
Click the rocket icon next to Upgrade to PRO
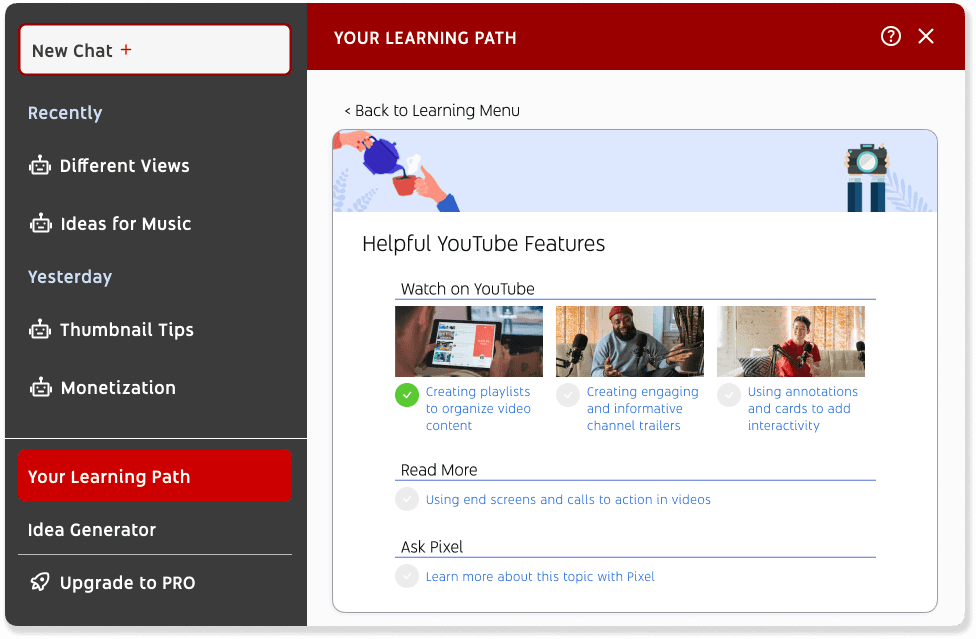[x=40, y=582]
